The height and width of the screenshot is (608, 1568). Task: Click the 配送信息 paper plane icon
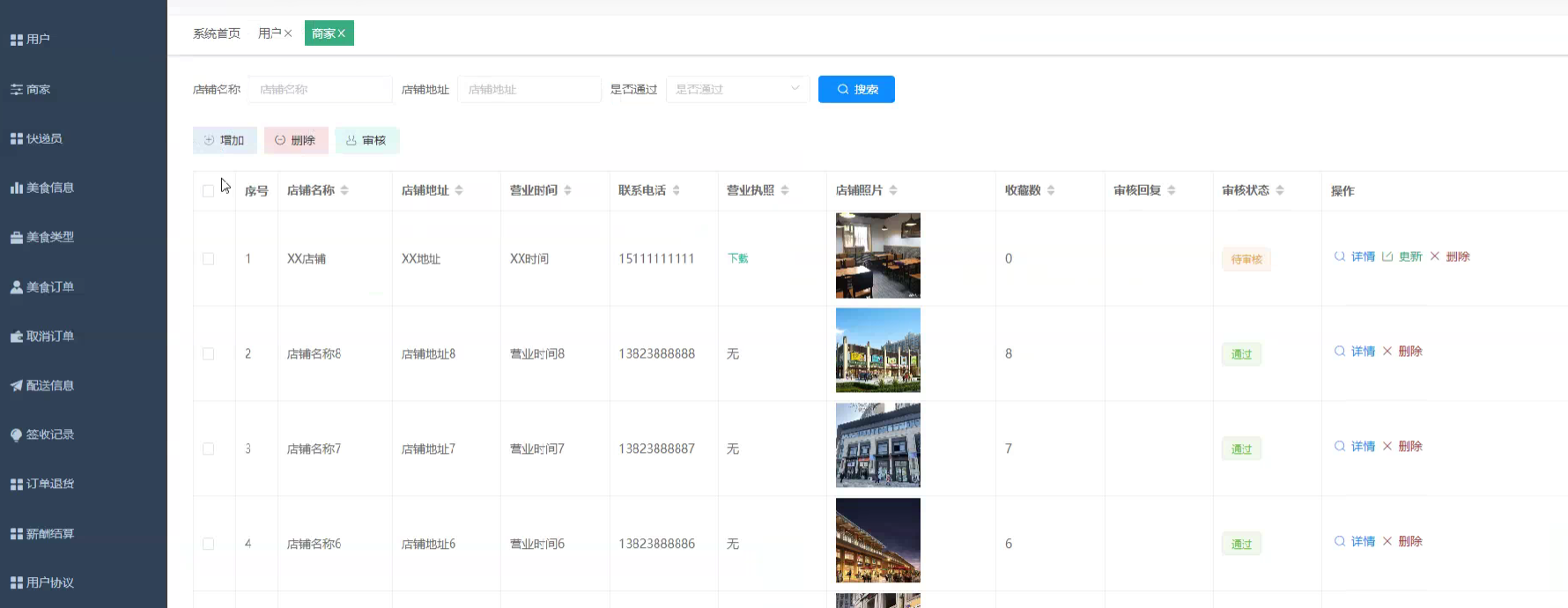point(16,386)
